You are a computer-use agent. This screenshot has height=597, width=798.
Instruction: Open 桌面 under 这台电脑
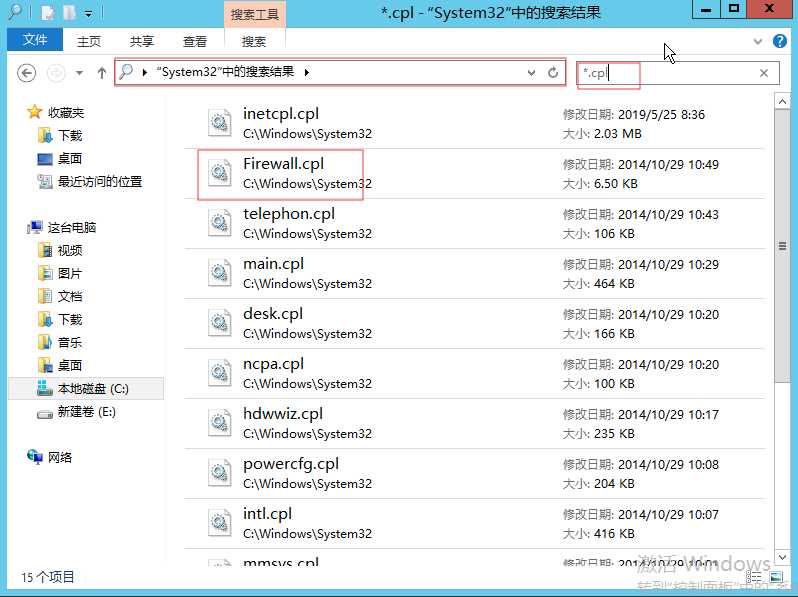(70, 365)
